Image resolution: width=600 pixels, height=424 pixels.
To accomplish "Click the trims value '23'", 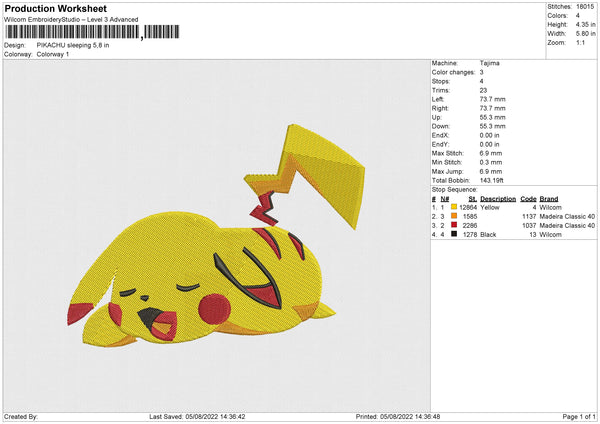I will [x=483, y=90].
